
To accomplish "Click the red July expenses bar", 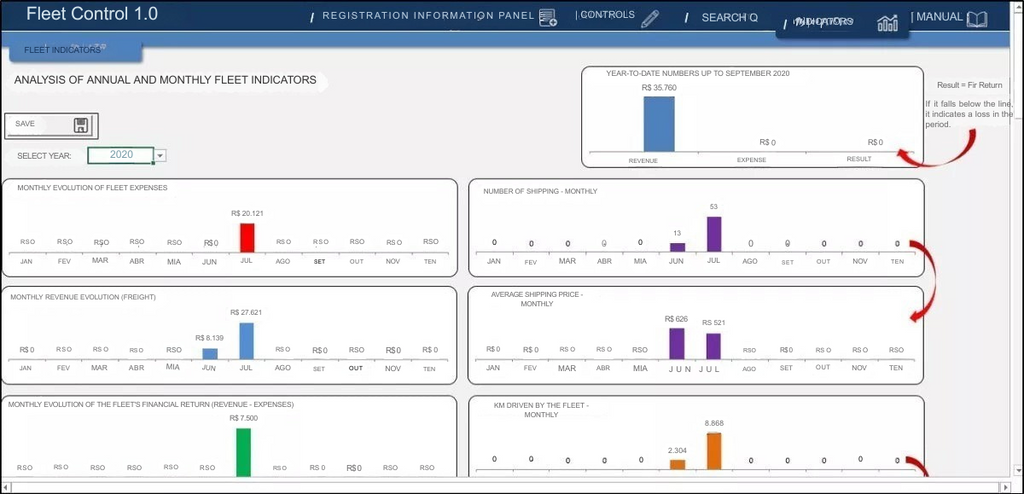I will click(x=247, y=237).
